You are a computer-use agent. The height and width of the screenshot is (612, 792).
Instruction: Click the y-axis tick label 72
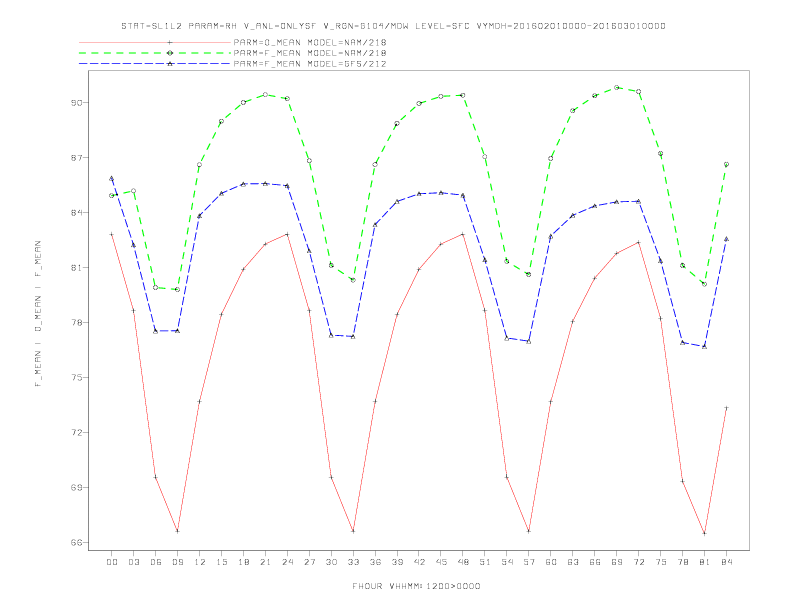(x=76, y=433)
